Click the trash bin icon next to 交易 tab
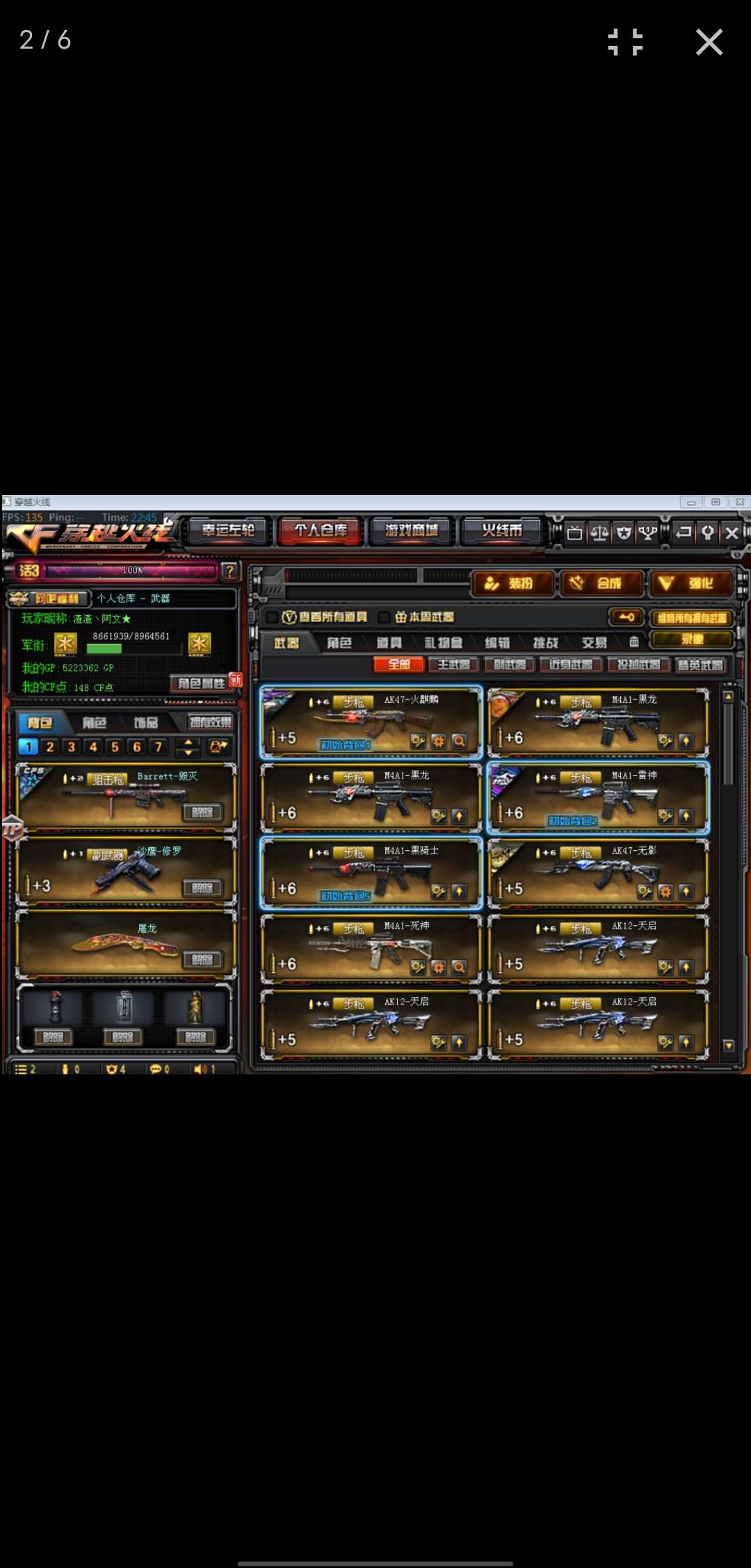Image resolution: width=751 pixels, height=1568 pixels. pyautogui.click(x=633, y=642)
